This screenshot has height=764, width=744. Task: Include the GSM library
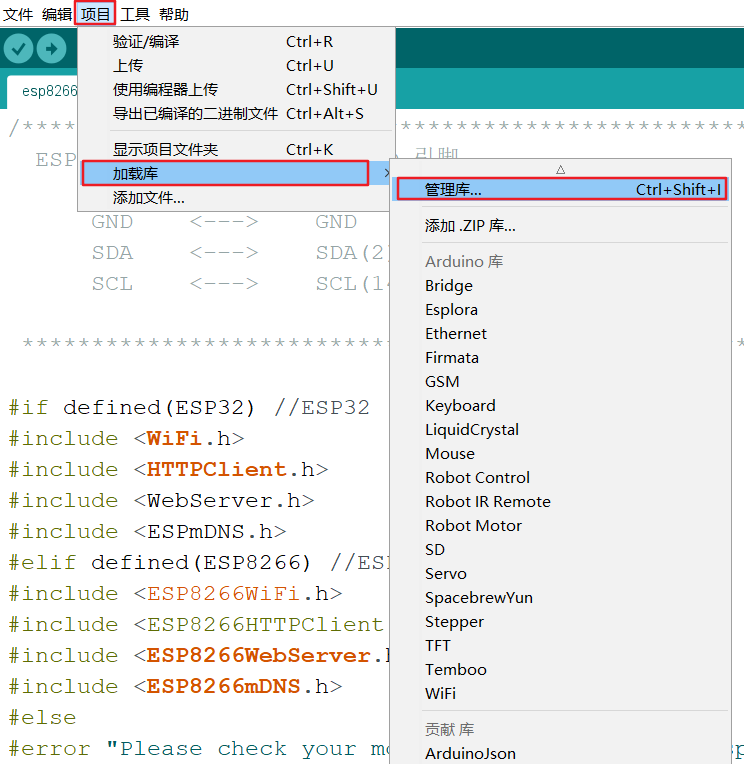click(x=560, y=381)
